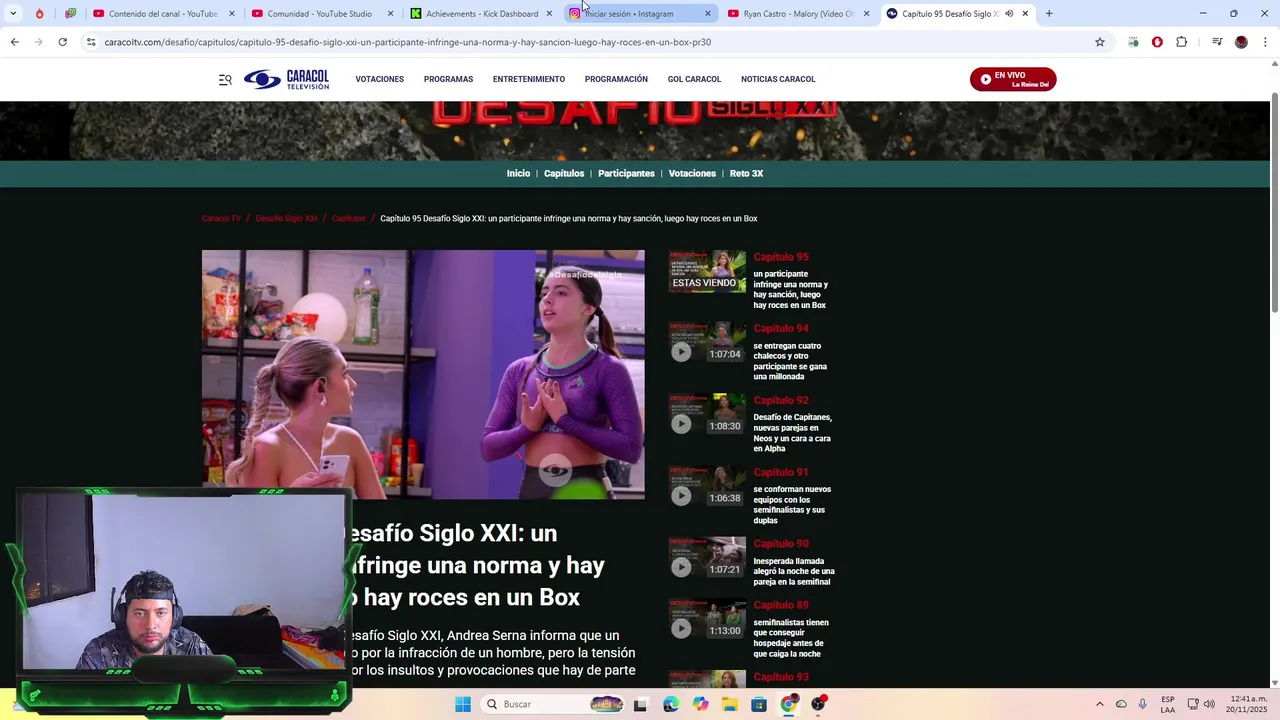The height and width of the screenshot is (720, 1280).
Task: Go to the Inicio section of Desafío
Action: 518,173
